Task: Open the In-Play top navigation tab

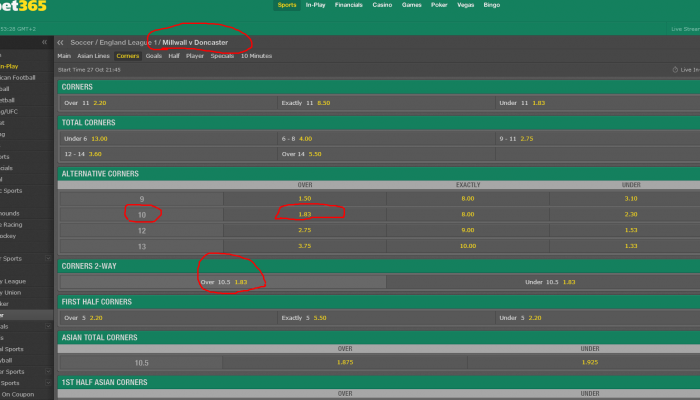Action: coord(315,5)
